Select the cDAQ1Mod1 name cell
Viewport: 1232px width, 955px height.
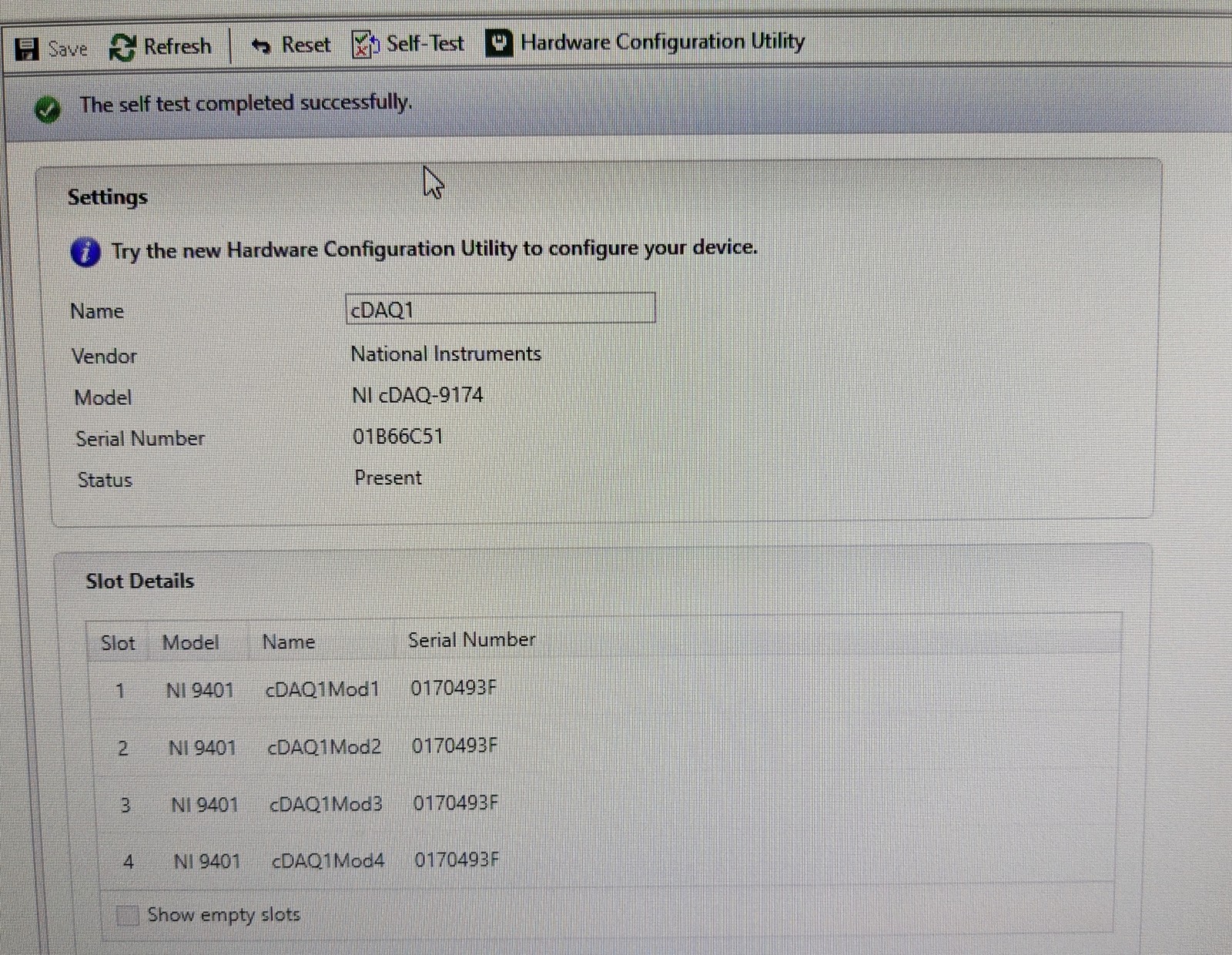(x=323, y=689)
